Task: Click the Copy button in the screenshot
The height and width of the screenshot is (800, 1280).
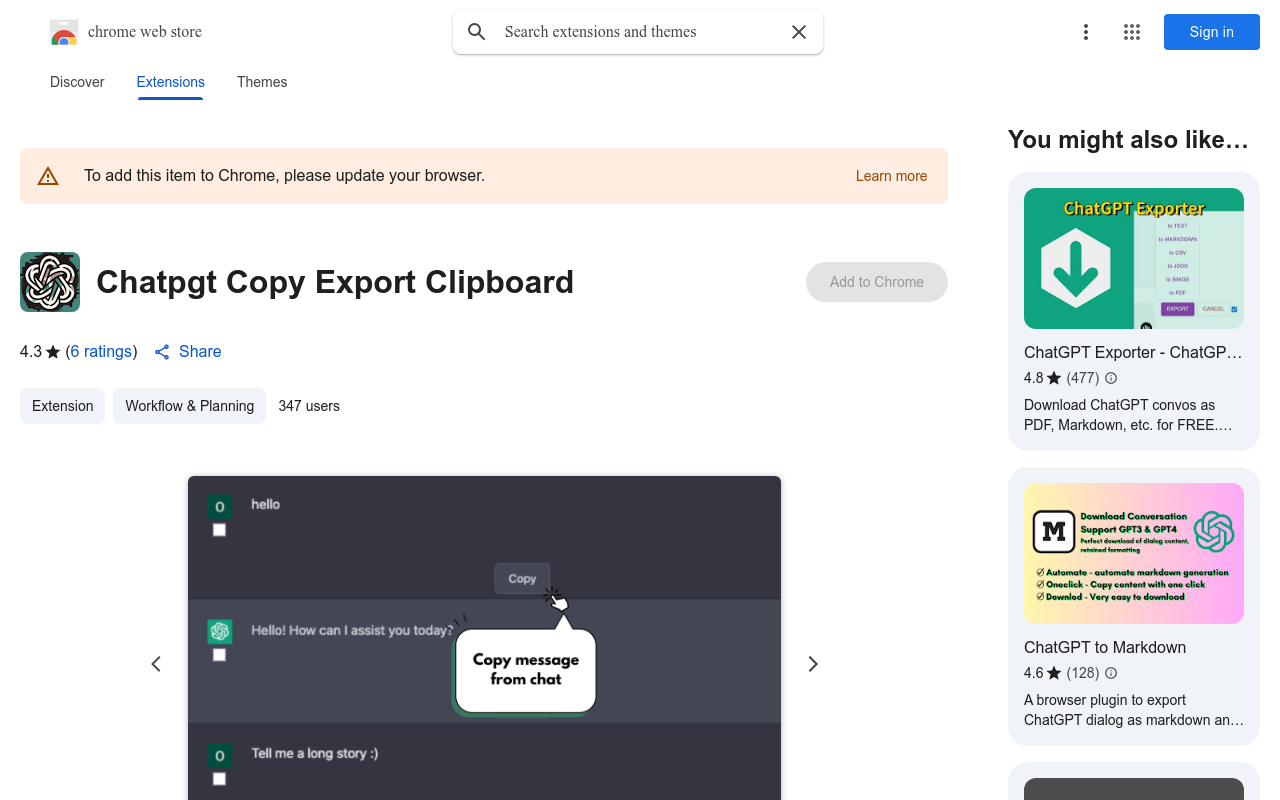Action: pos(522,578)
